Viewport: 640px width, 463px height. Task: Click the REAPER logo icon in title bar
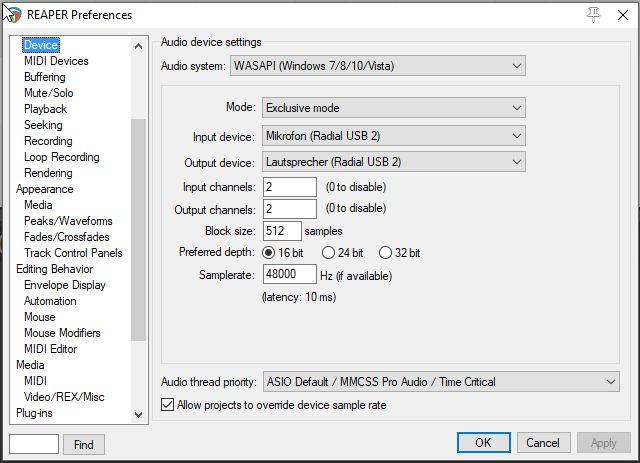(x=12, y=15)
